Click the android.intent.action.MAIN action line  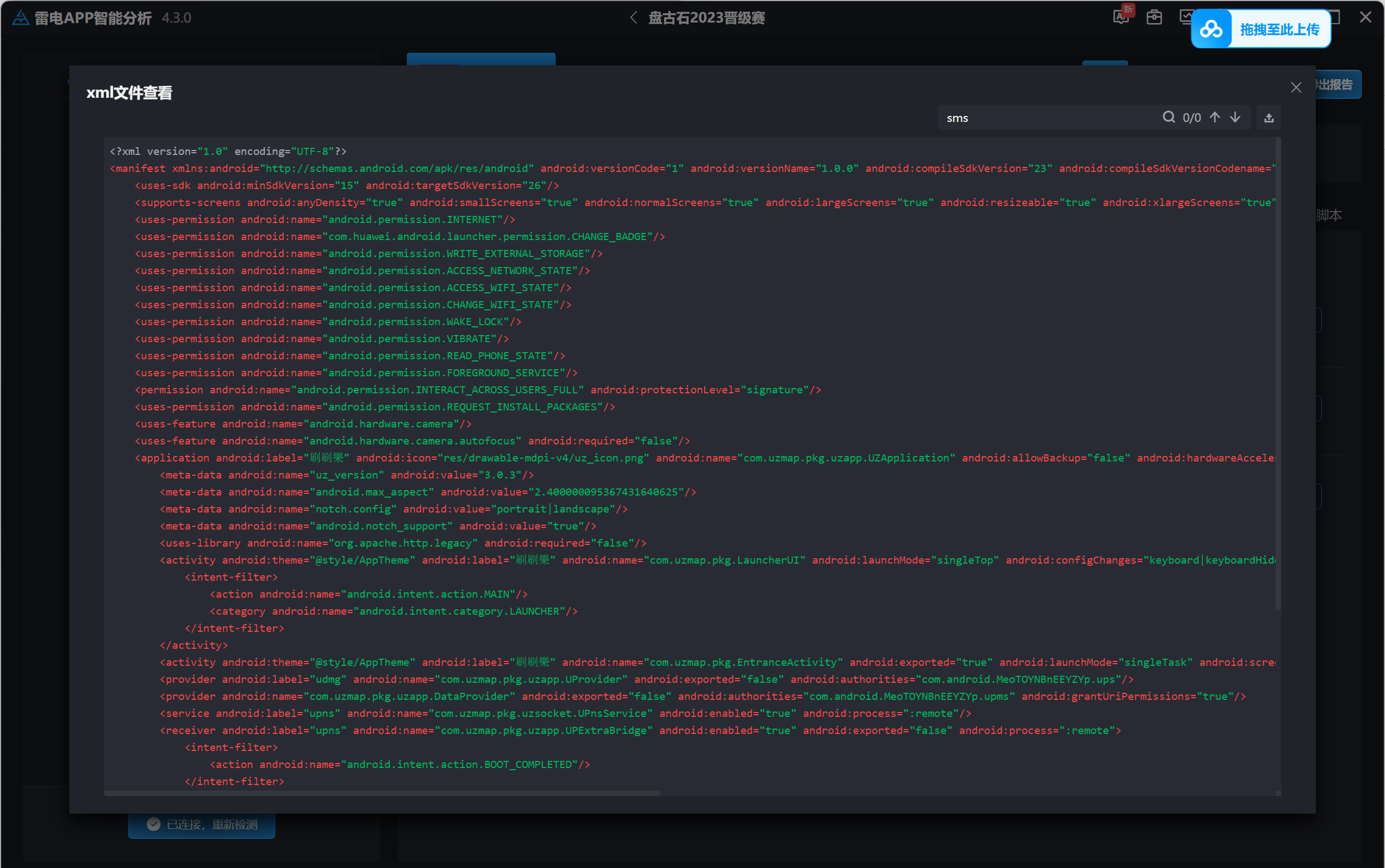[369, 594]
